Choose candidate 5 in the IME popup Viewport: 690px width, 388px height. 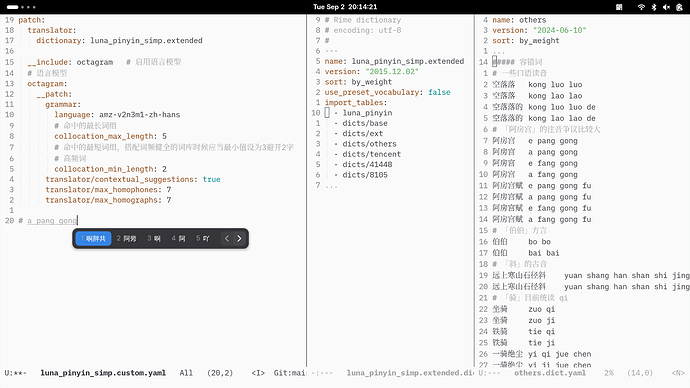pos(203,238)
